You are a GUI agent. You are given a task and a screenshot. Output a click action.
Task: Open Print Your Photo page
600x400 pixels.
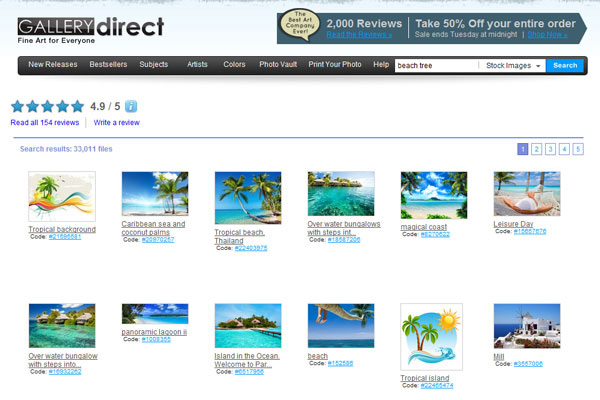335,64
